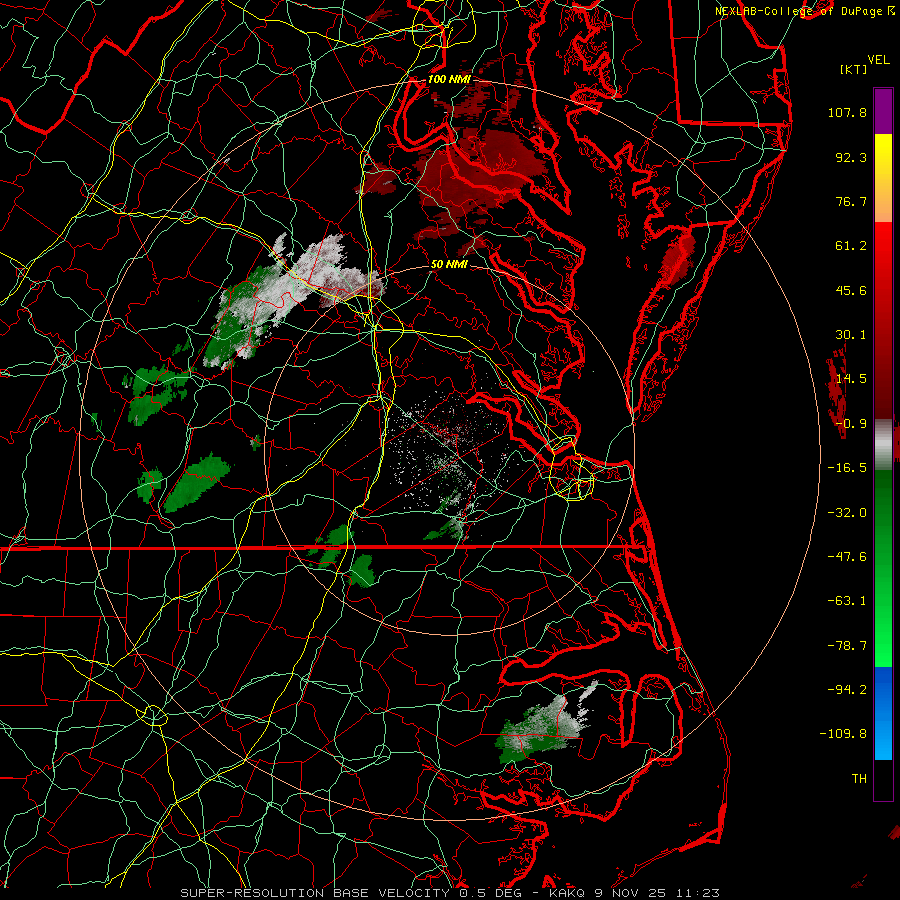Click the TH label on the legend
Screen dimensions: 900x900
tap(859, 779)
